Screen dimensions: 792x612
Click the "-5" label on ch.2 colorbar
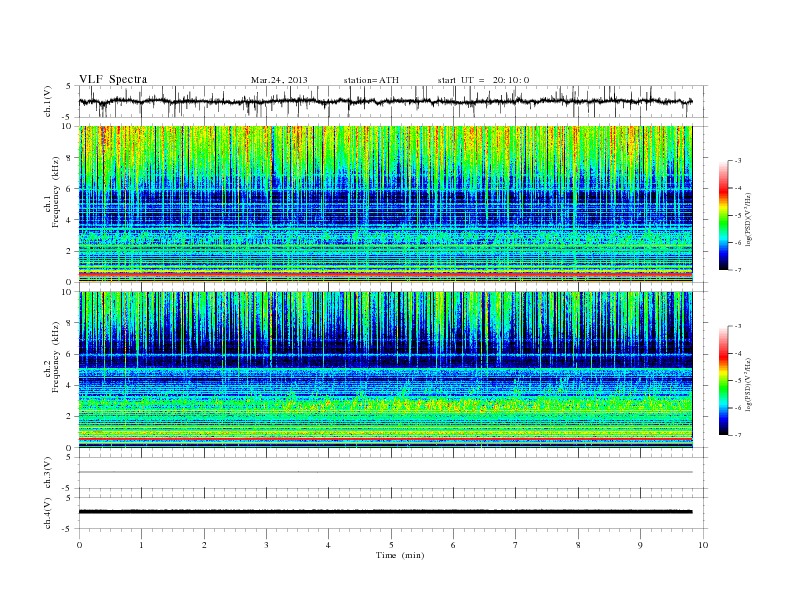point(738,381)
